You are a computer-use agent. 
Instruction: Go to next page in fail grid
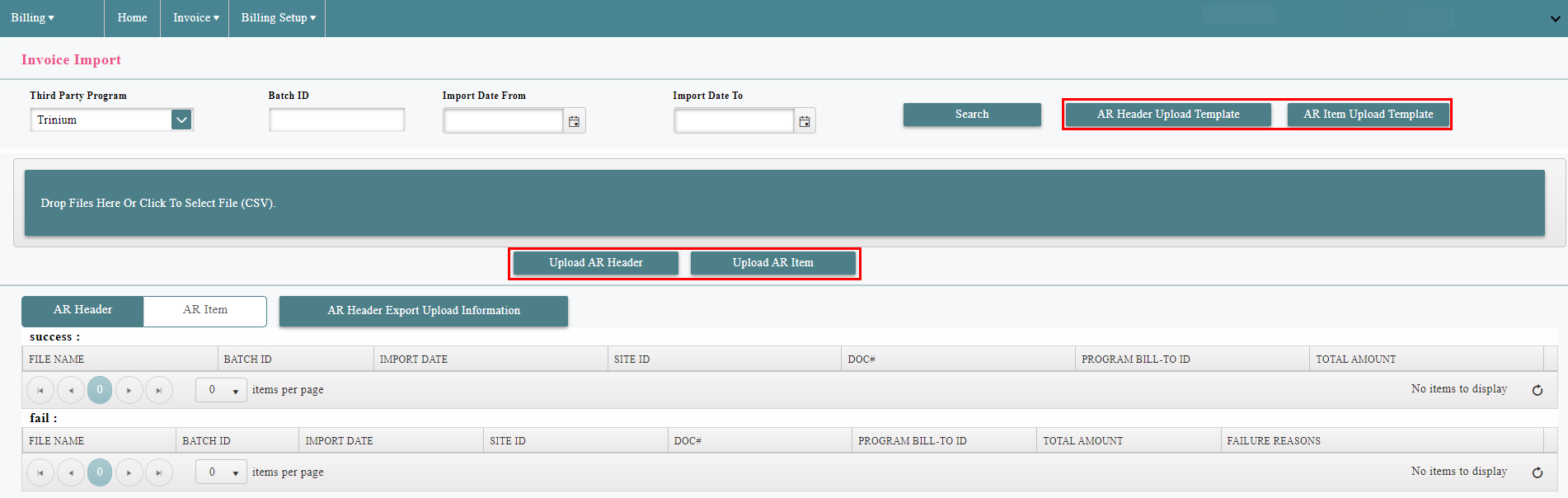(129, 472)
